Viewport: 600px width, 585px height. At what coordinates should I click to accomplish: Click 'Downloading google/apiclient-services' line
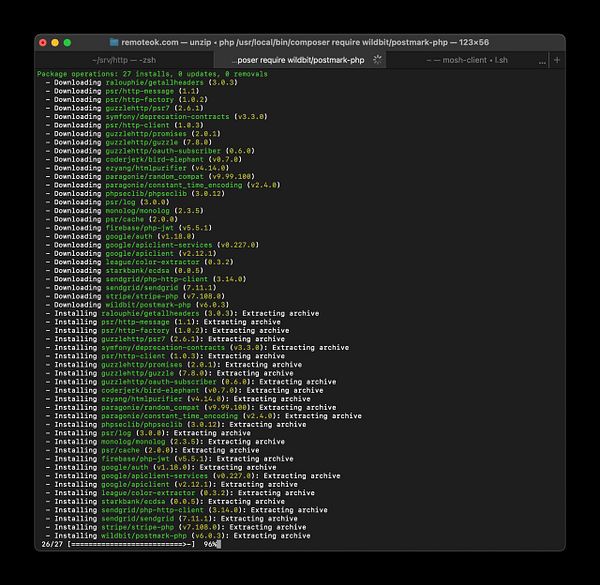coord(152,245)
